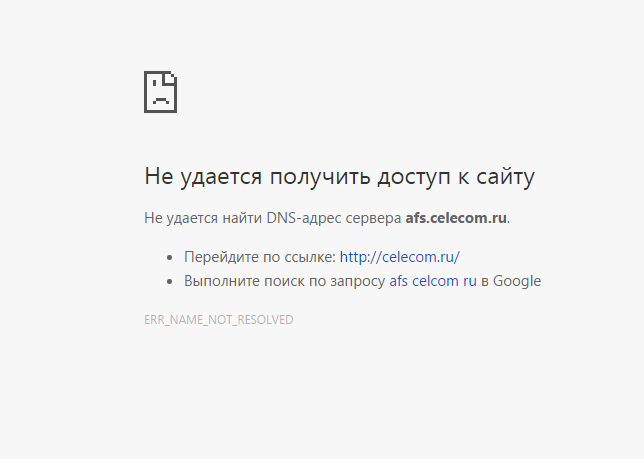644x459 pixels.
Task: Click the ERR_NAME_NOT_RESOLVED error code
Action: [x=218, y=320]
